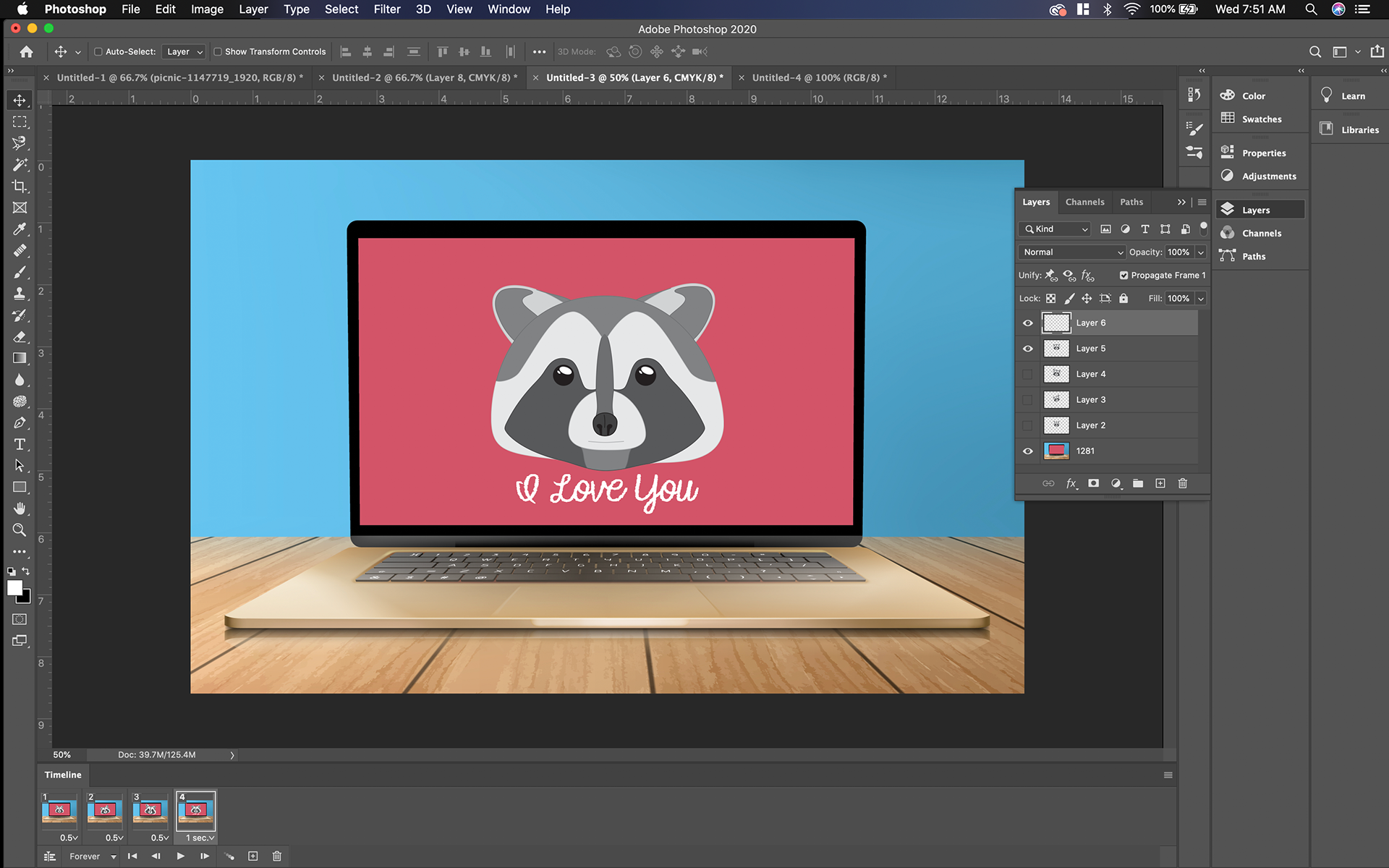Hide Layer 5 visibility
This screenshot has height=868, width=1389.
coord(1027,349)
